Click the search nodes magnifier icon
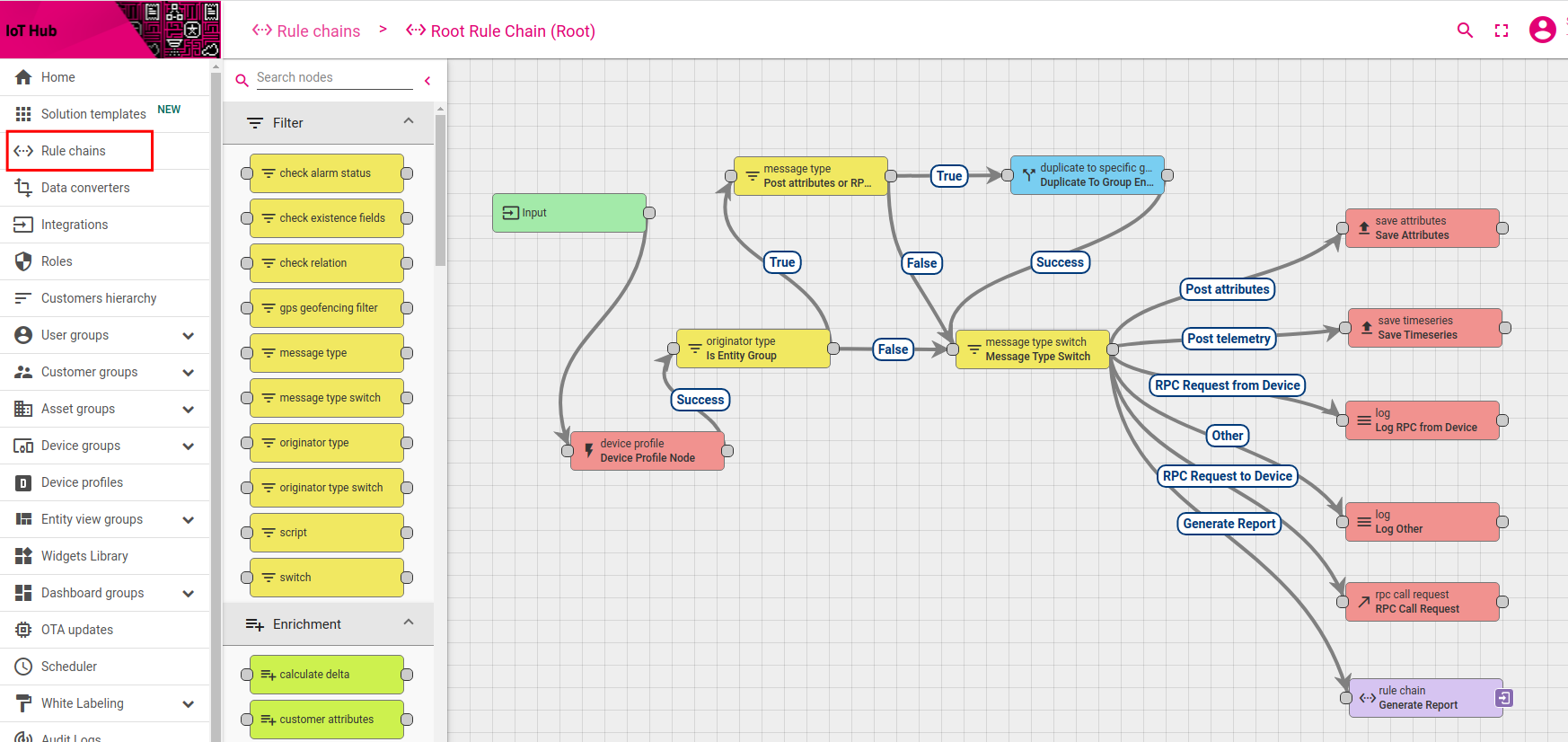The height and width of the screenshot is (742, 1568). coord(242,80)
